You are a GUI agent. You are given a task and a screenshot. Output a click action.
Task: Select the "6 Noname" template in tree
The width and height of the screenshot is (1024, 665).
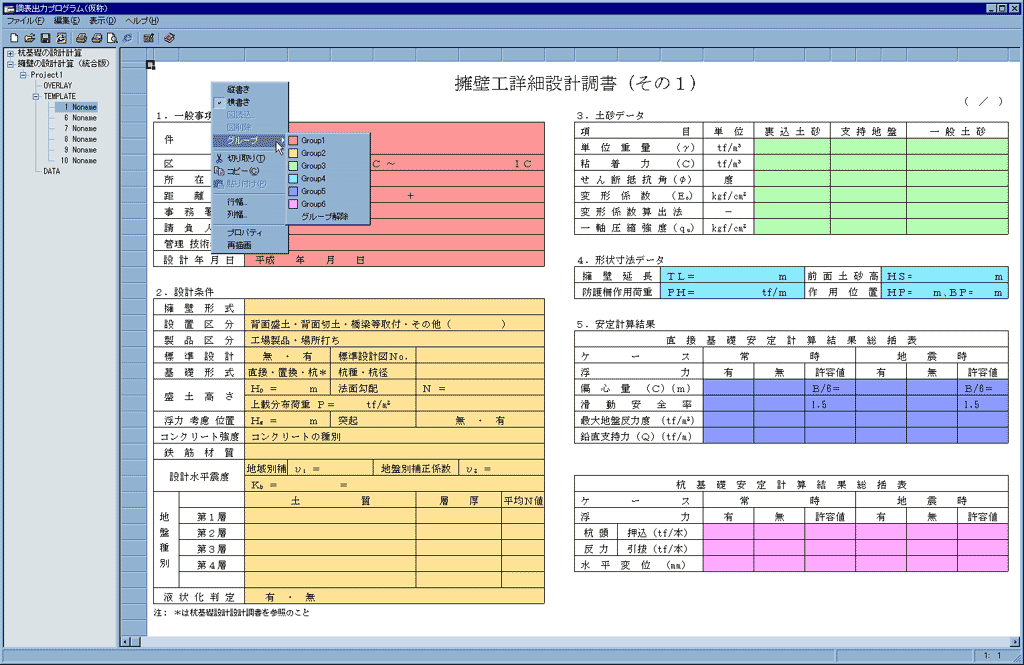[x=80, y=118]
